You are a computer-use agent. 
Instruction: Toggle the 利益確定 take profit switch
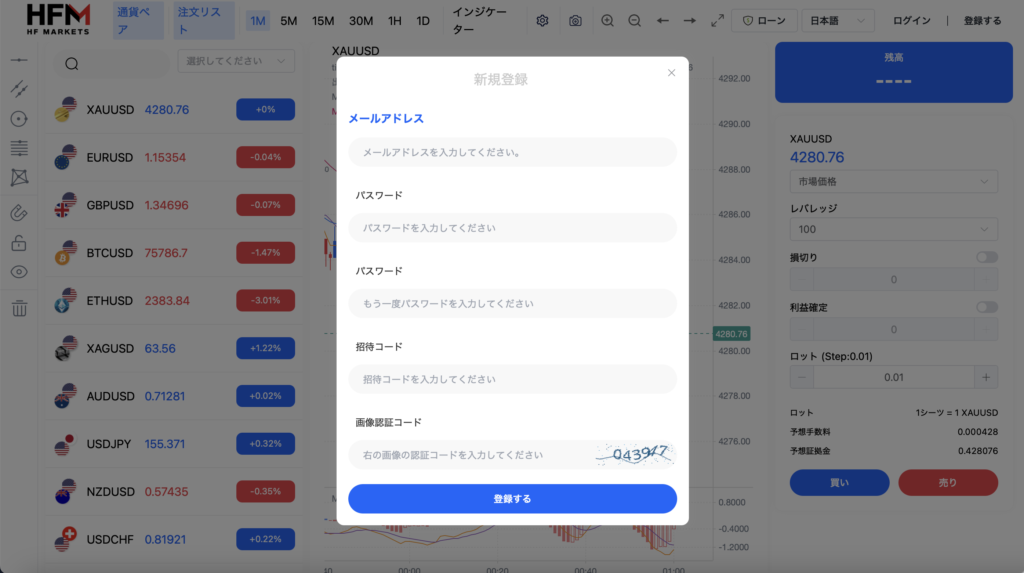tap(987, 307)
